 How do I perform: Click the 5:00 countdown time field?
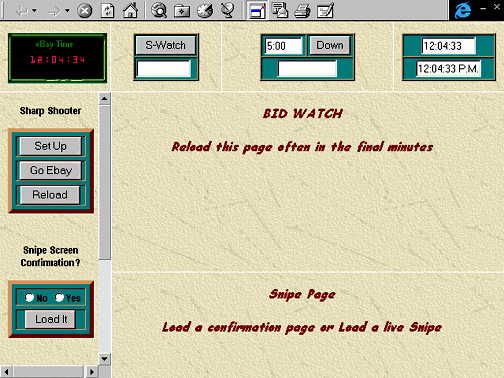coord(284,46)
